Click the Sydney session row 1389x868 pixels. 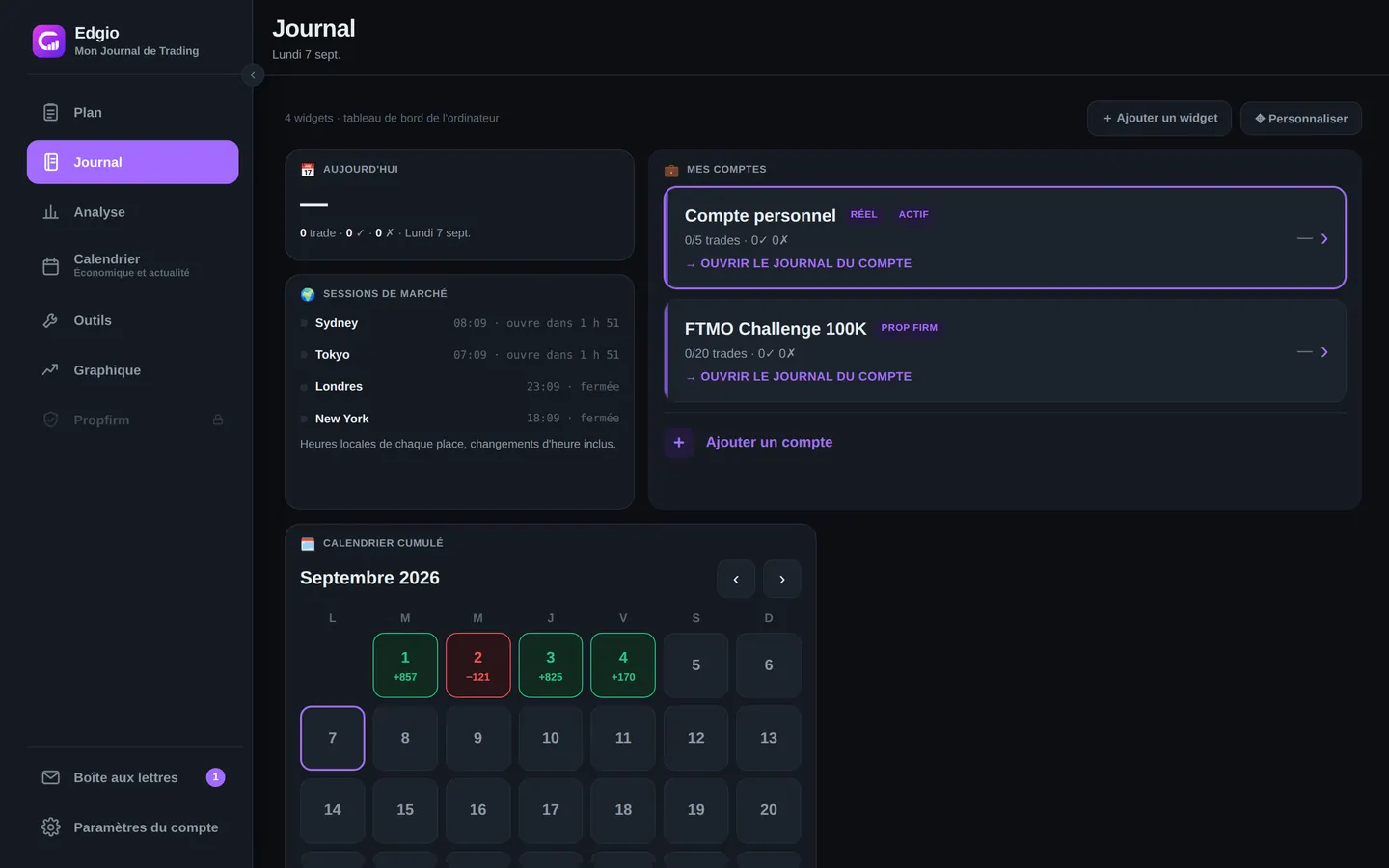pos(460,323)
